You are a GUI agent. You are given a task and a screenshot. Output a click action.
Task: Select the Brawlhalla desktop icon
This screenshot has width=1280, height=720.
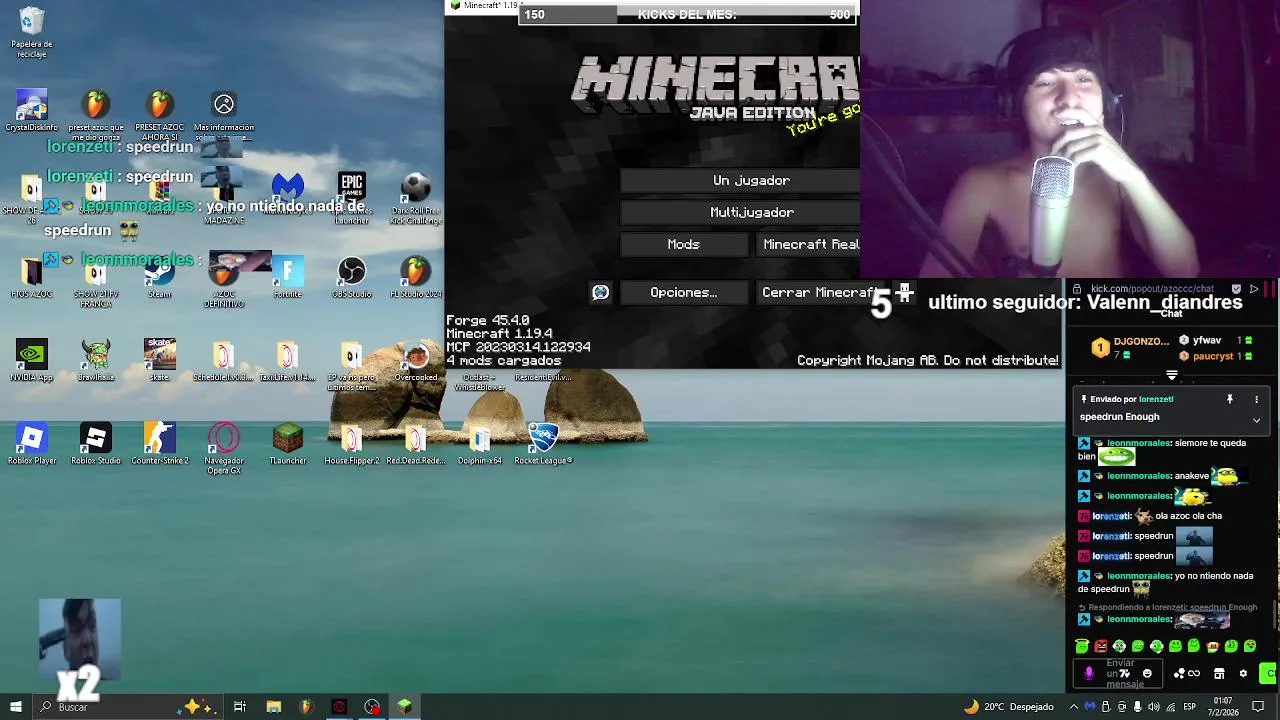tap(96, 361)
